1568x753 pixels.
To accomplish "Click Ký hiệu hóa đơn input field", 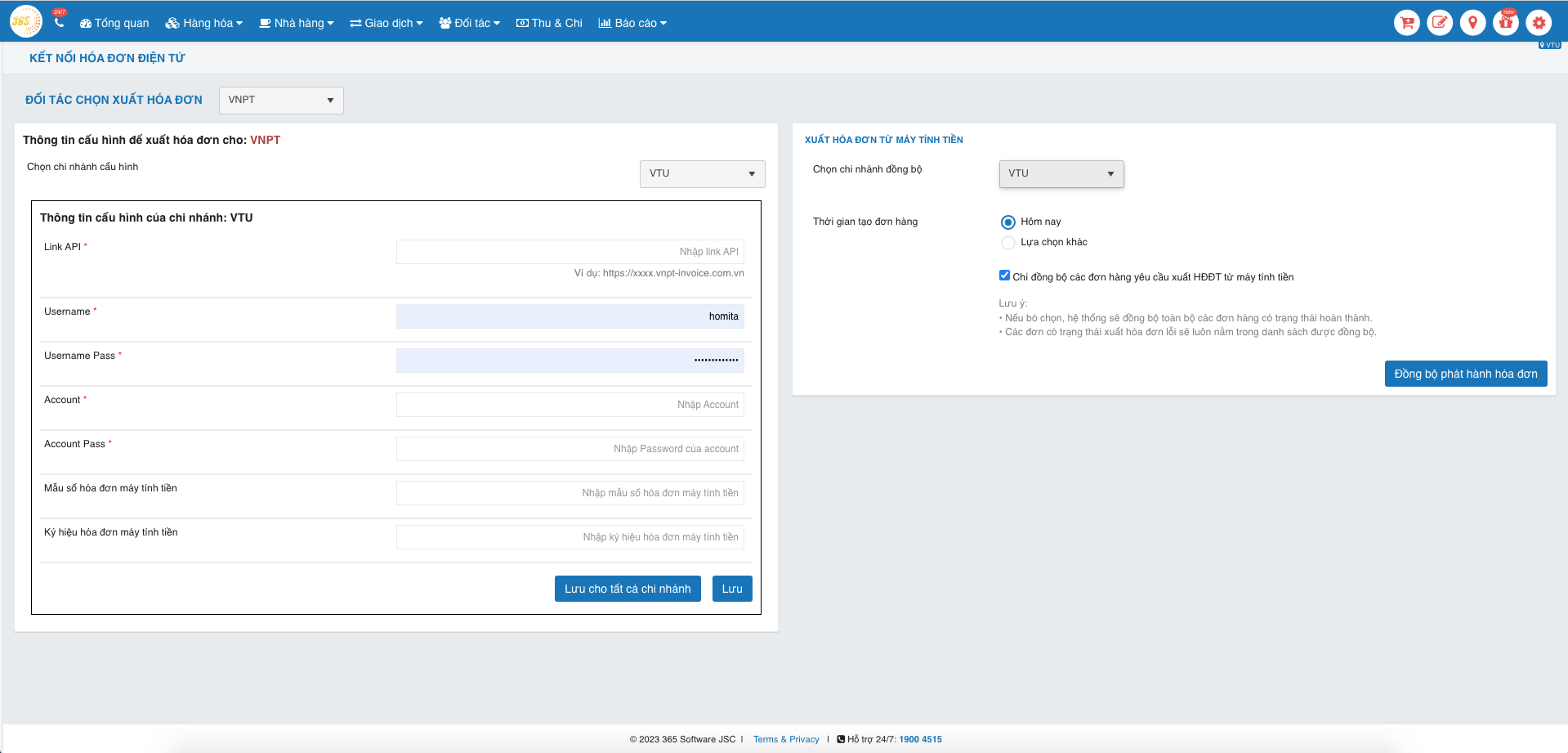I will point(570,537).
